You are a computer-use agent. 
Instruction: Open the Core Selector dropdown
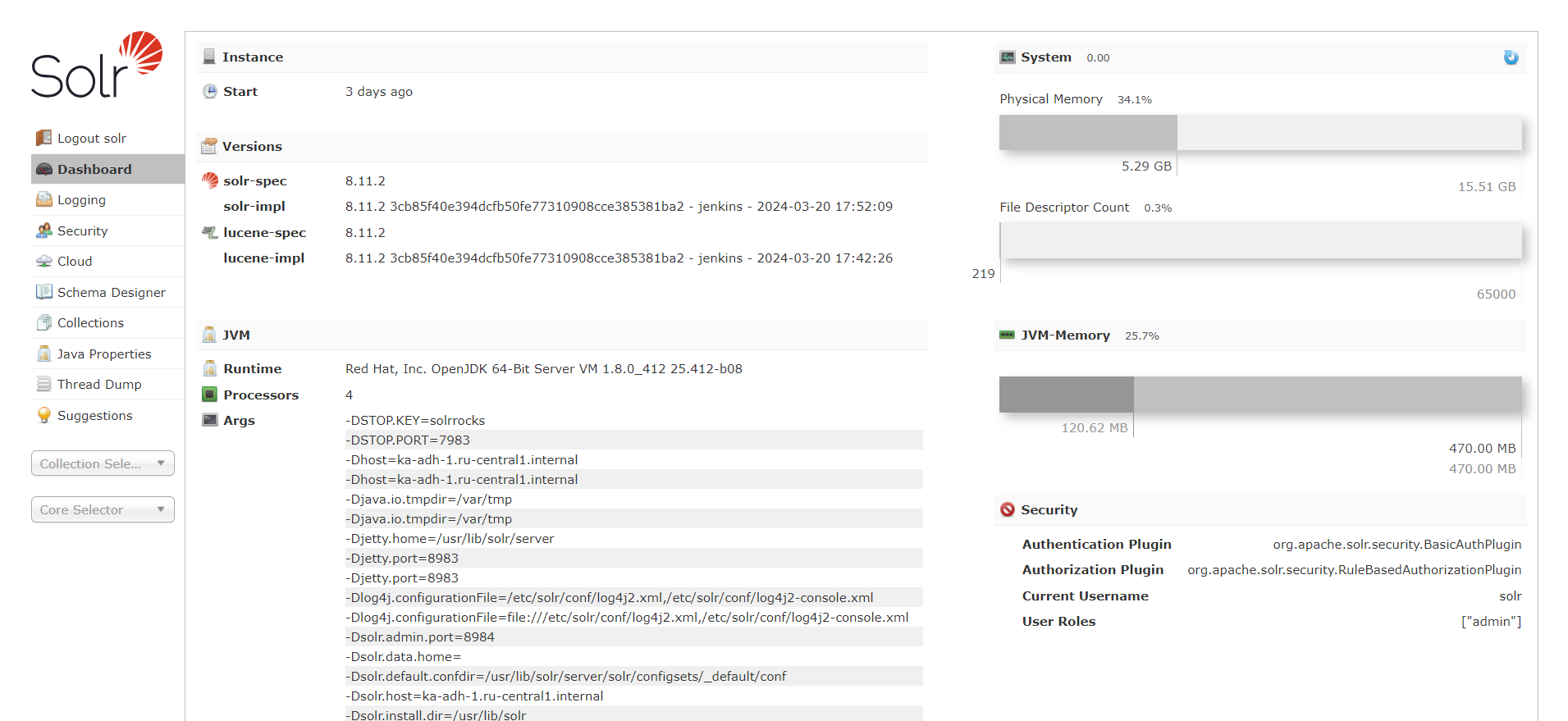coord(103,509)
